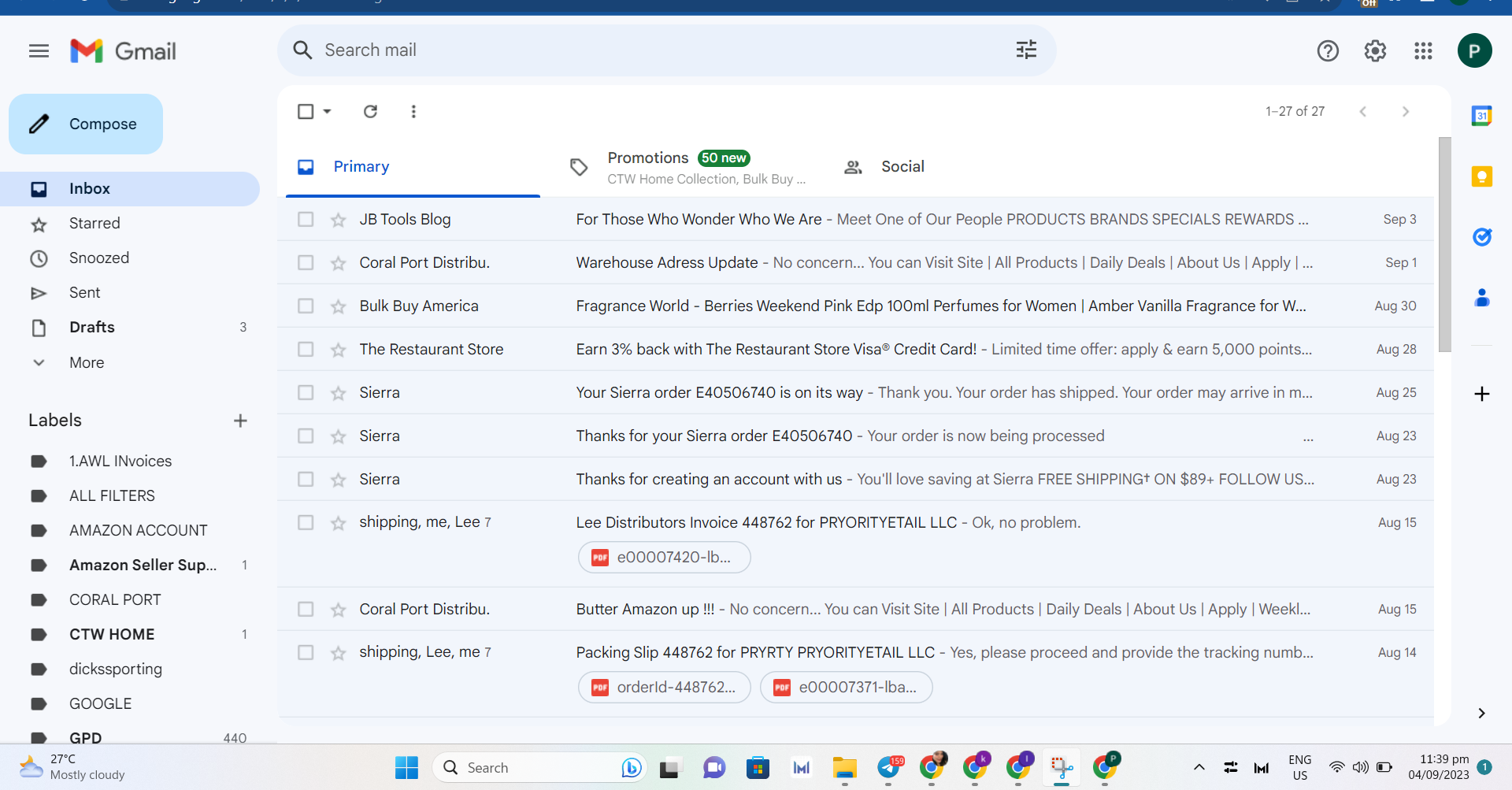Open the Snoozed folder
Viewport: 1512px width, 790px height.
point(130,258)
